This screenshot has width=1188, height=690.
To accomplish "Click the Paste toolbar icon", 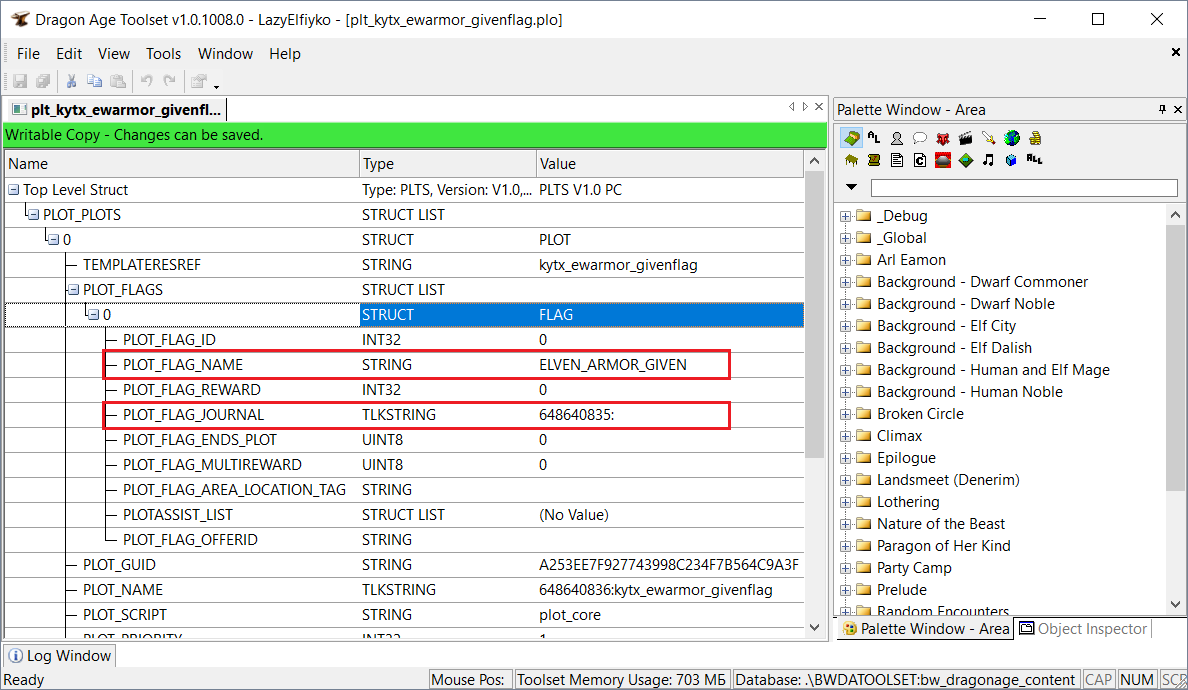I will [117, 81].
